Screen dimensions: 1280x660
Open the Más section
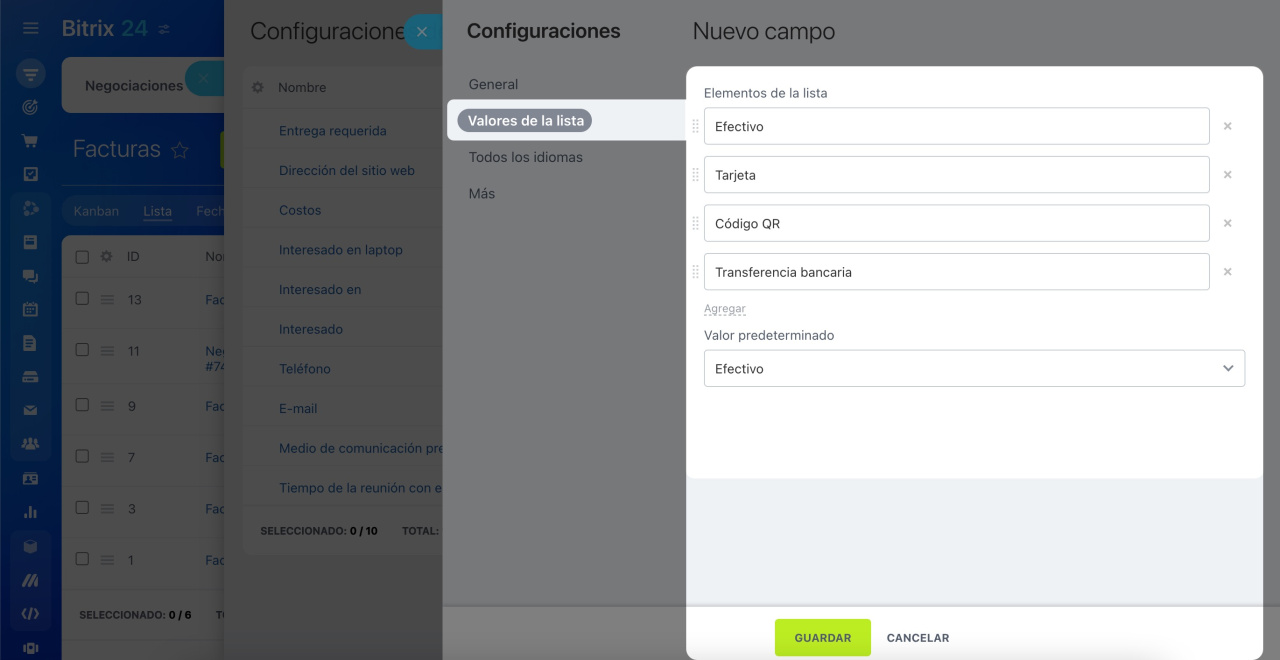pos(482,194)
